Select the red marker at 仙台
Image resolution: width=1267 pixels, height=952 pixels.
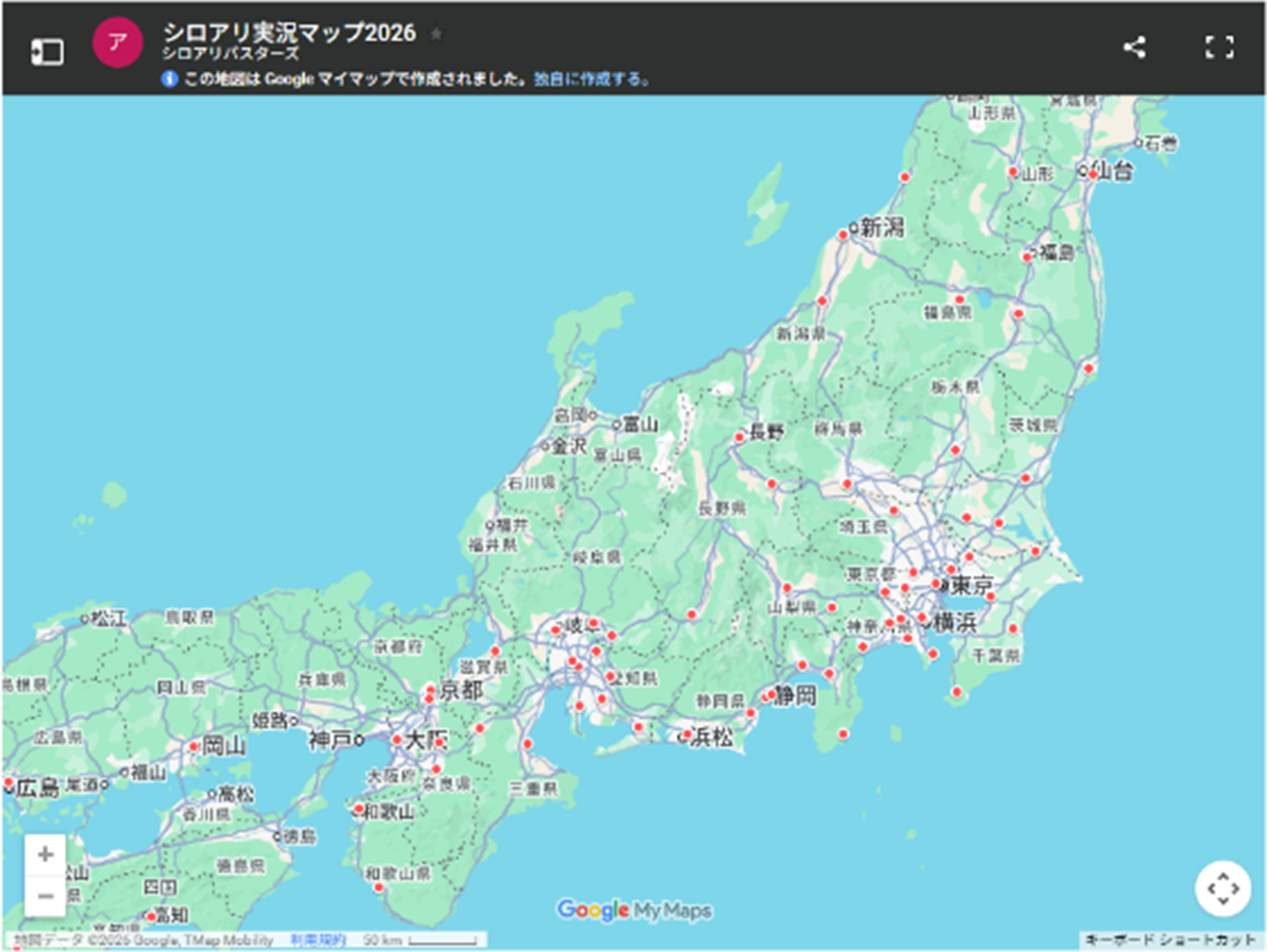(1094, 174)
